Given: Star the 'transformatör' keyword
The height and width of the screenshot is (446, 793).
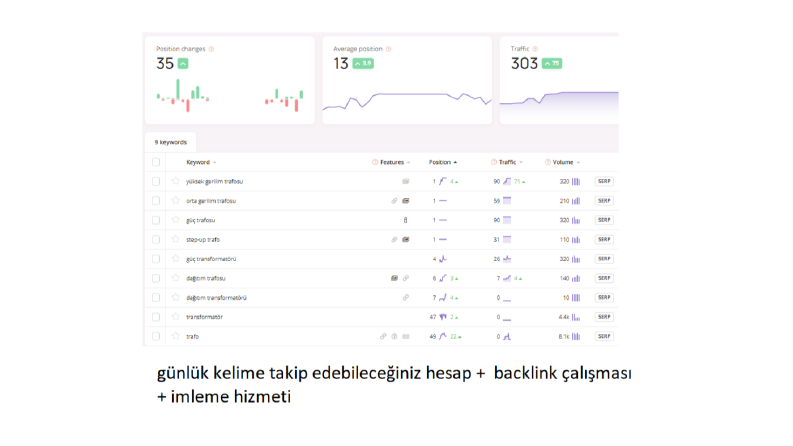Looking at the screenshot, I should [175, 317].
